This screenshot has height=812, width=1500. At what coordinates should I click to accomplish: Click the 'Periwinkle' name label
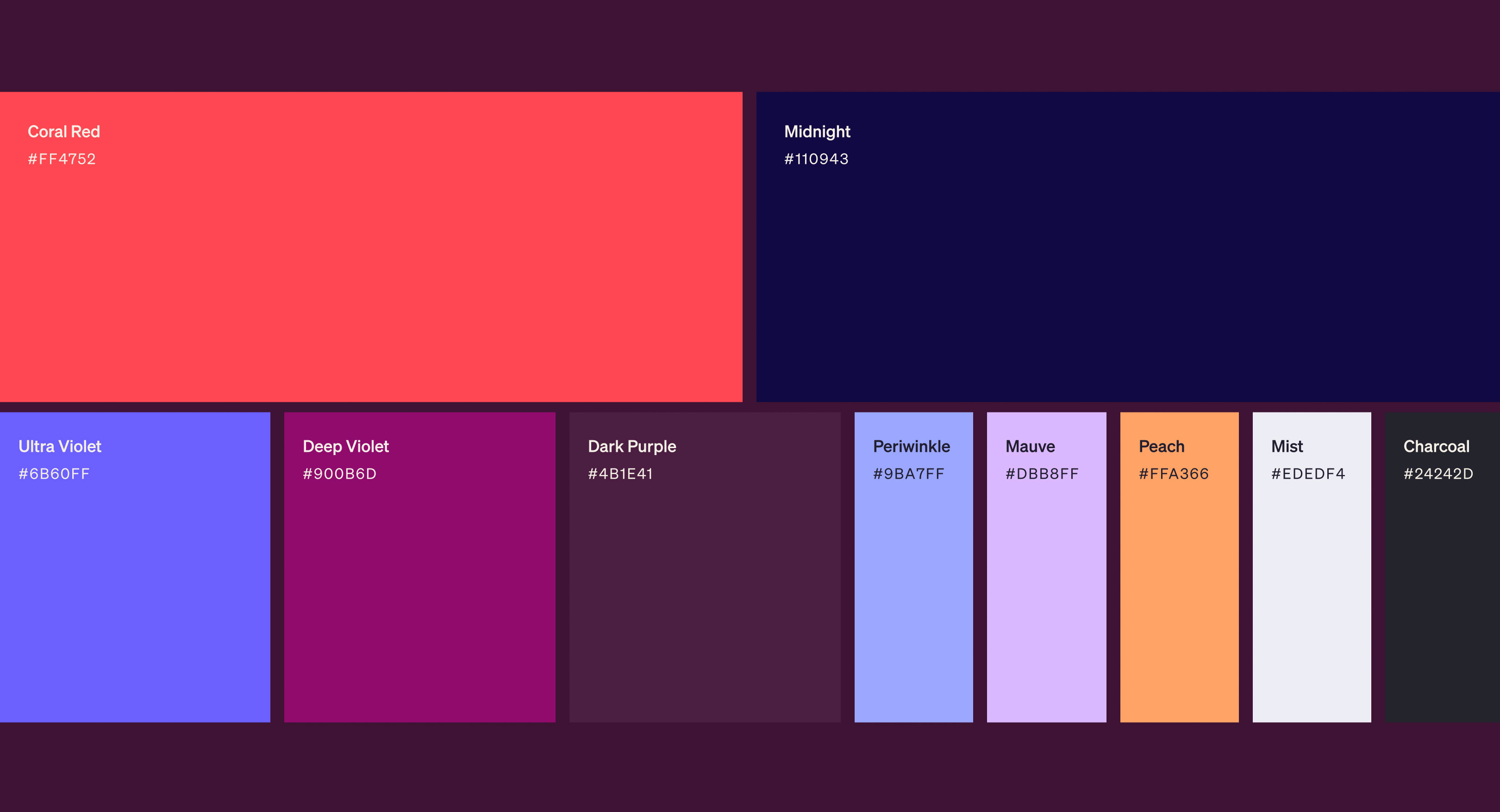click(911, 446)
